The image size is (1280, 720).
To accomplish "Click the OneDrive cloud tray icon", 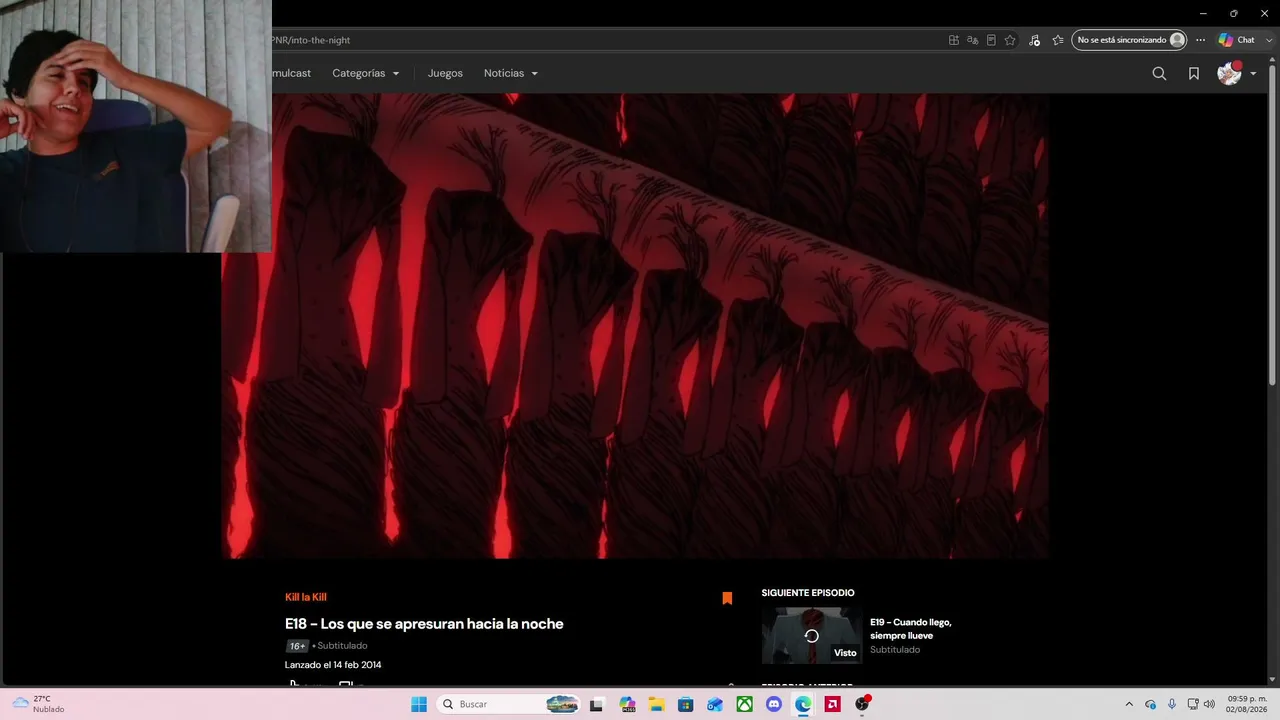I will 1150,704.
